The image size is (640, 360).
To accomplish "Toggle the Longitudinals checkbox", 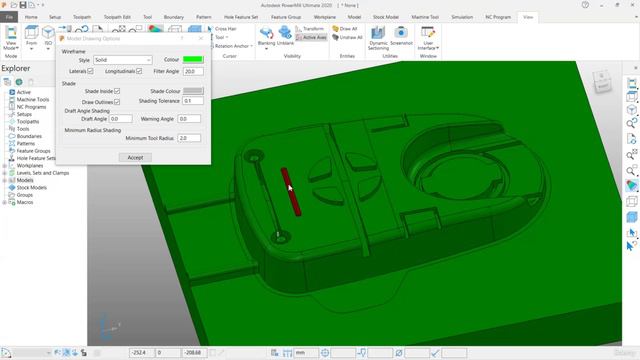I will tap(139, 71).
